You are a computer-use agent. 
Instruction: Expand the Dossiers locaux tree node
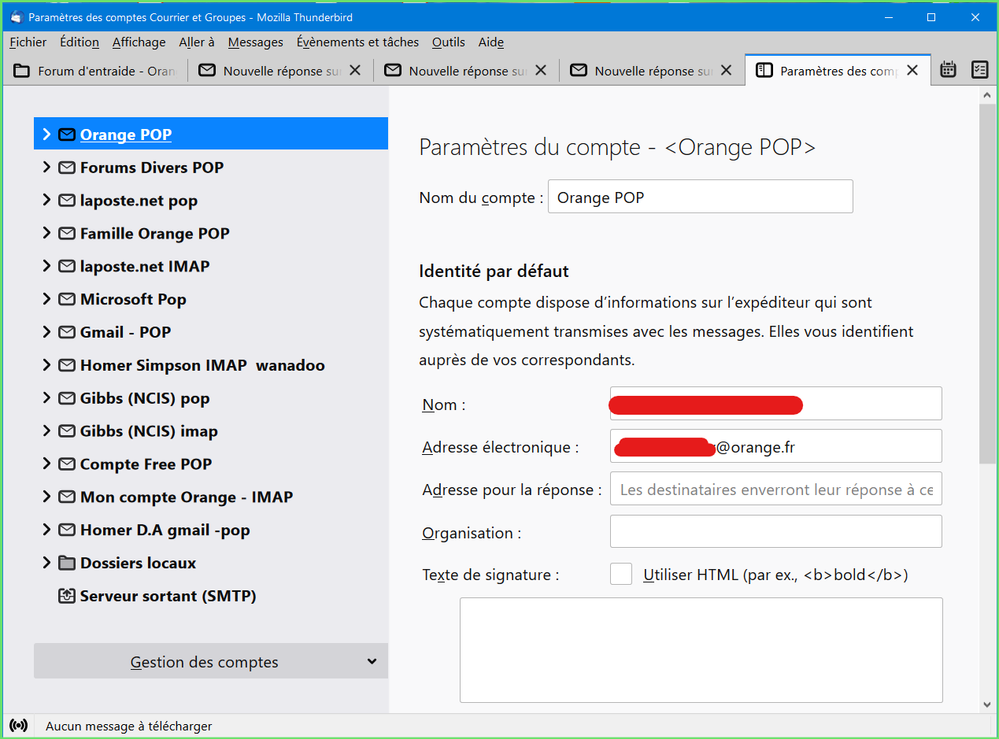(47, 563)
